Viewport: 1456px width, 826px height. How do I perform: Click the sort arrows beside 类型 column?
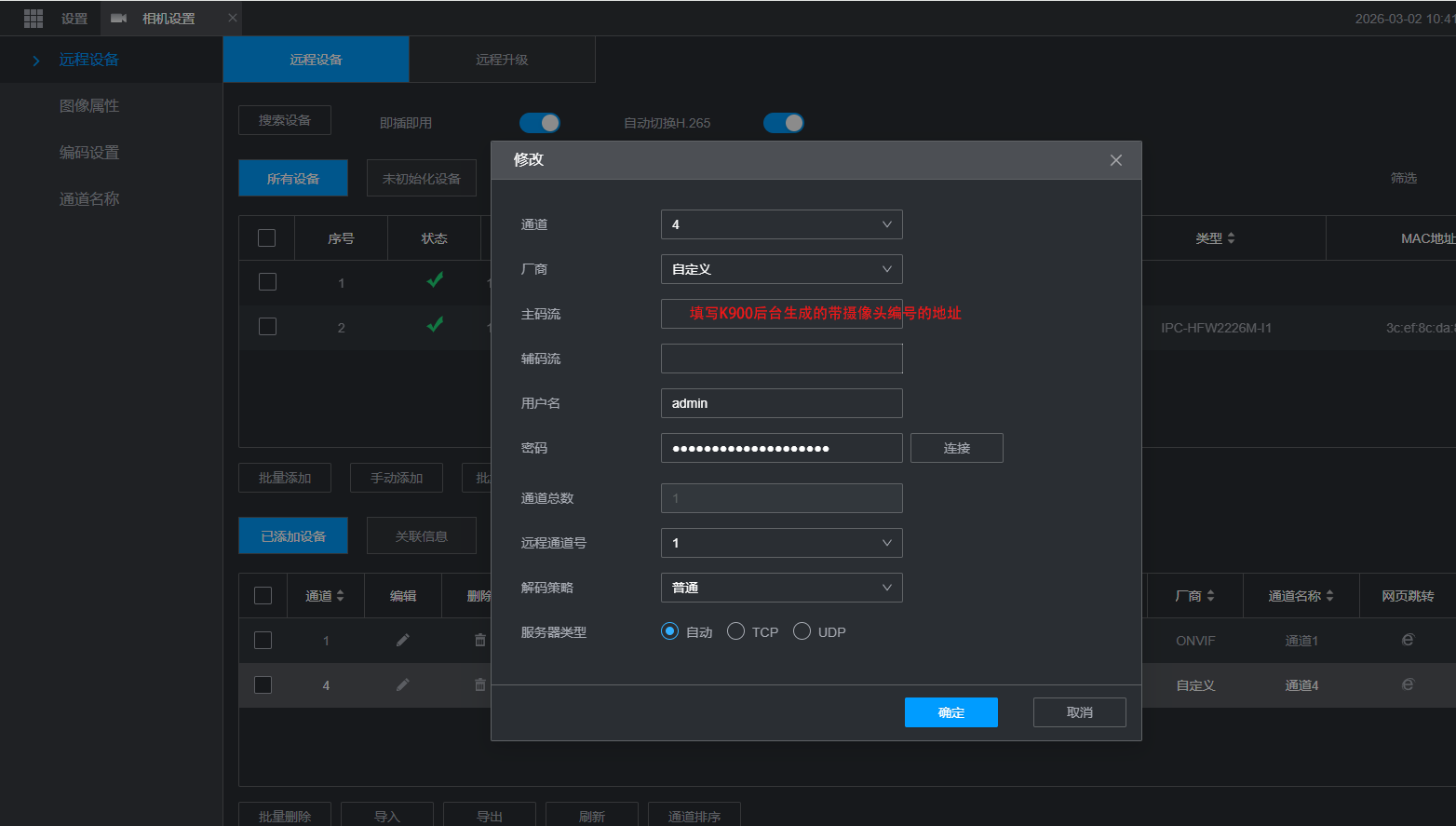(1231, 238)
